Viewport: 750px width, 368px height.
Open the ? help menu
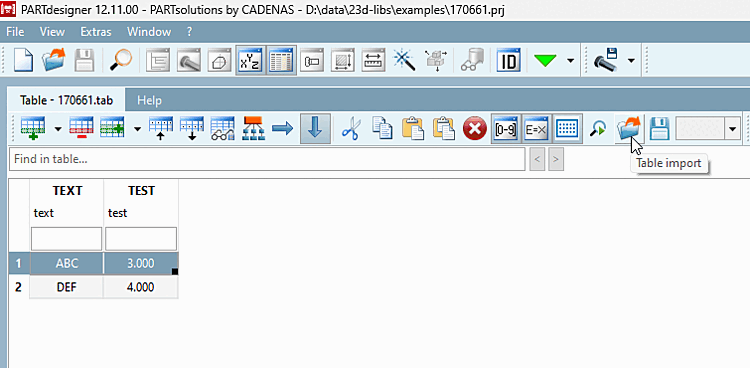tap(189, 32)
